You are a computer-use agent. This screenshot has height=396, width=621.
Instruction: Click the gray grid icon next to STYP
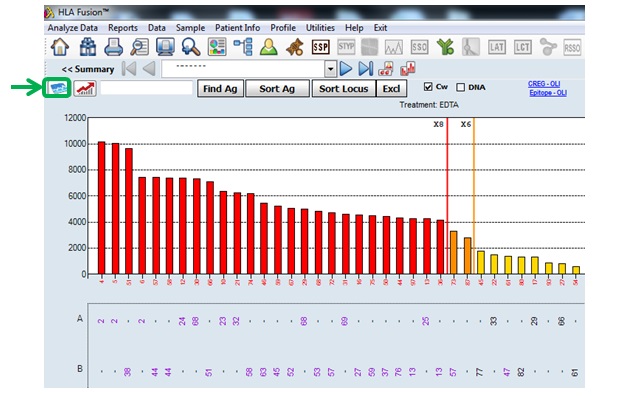[369, 47]
